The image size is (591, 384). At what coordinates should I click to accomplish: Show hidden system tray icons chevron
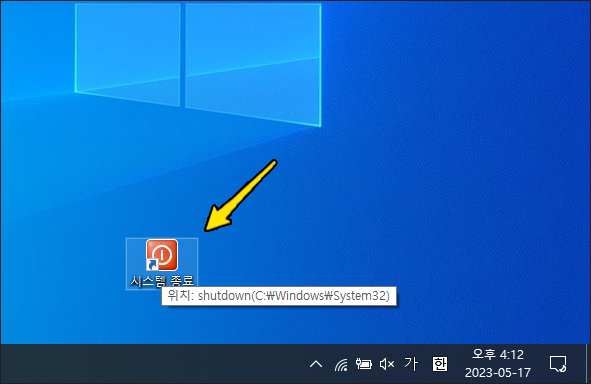click(x=316, y=364)
